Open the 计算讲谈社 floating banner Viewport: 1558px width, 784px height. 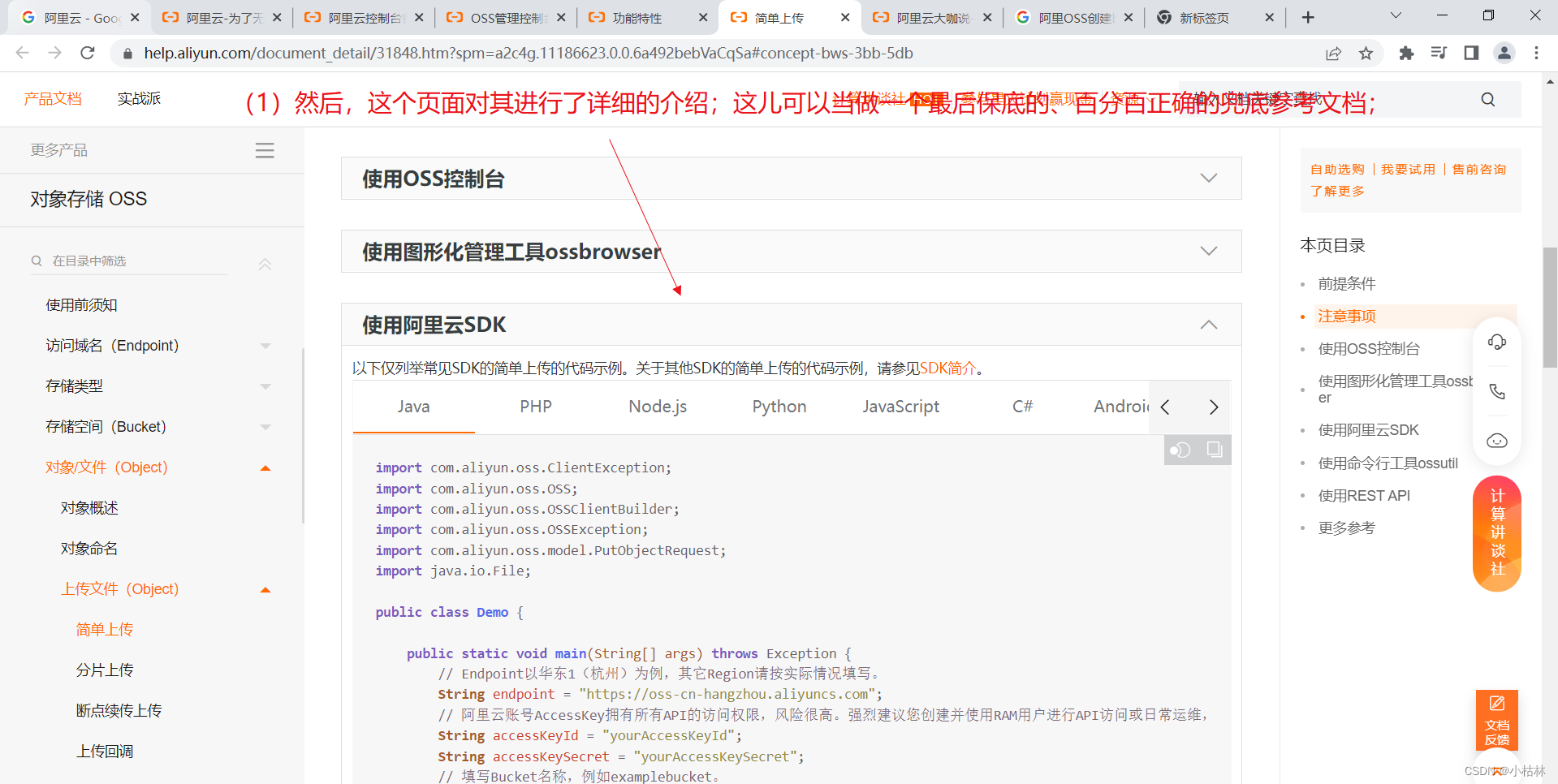[x=1497, y=533]
